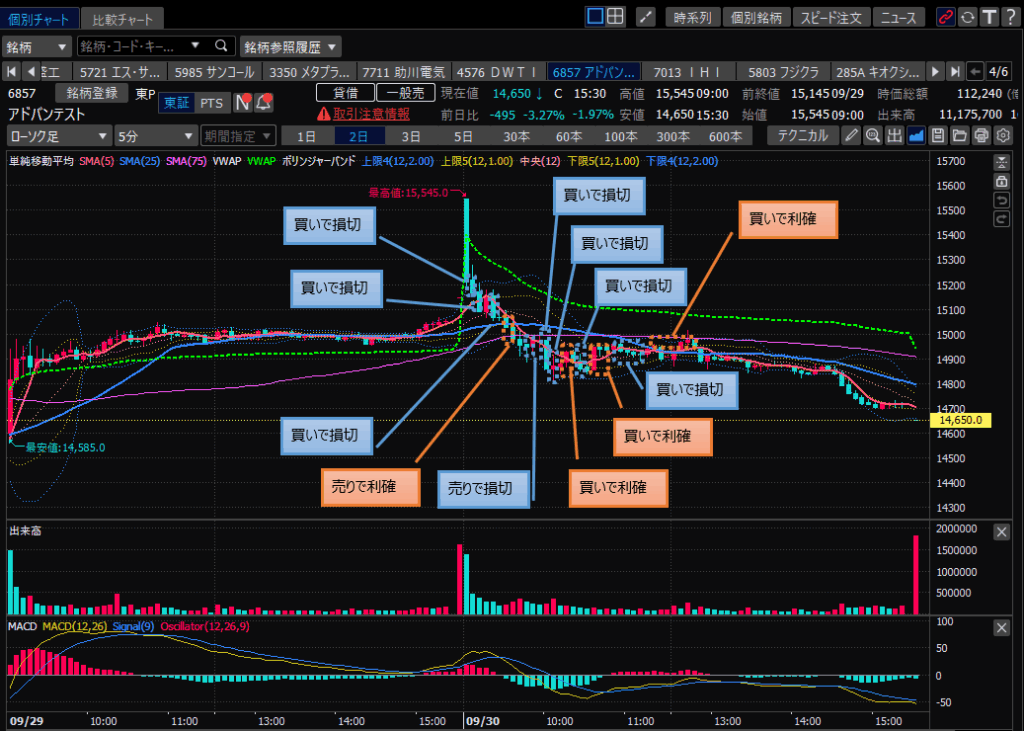Expand the 5分 interval dropdown
The width and height of the screenshot is (1024, 731).
155,136
